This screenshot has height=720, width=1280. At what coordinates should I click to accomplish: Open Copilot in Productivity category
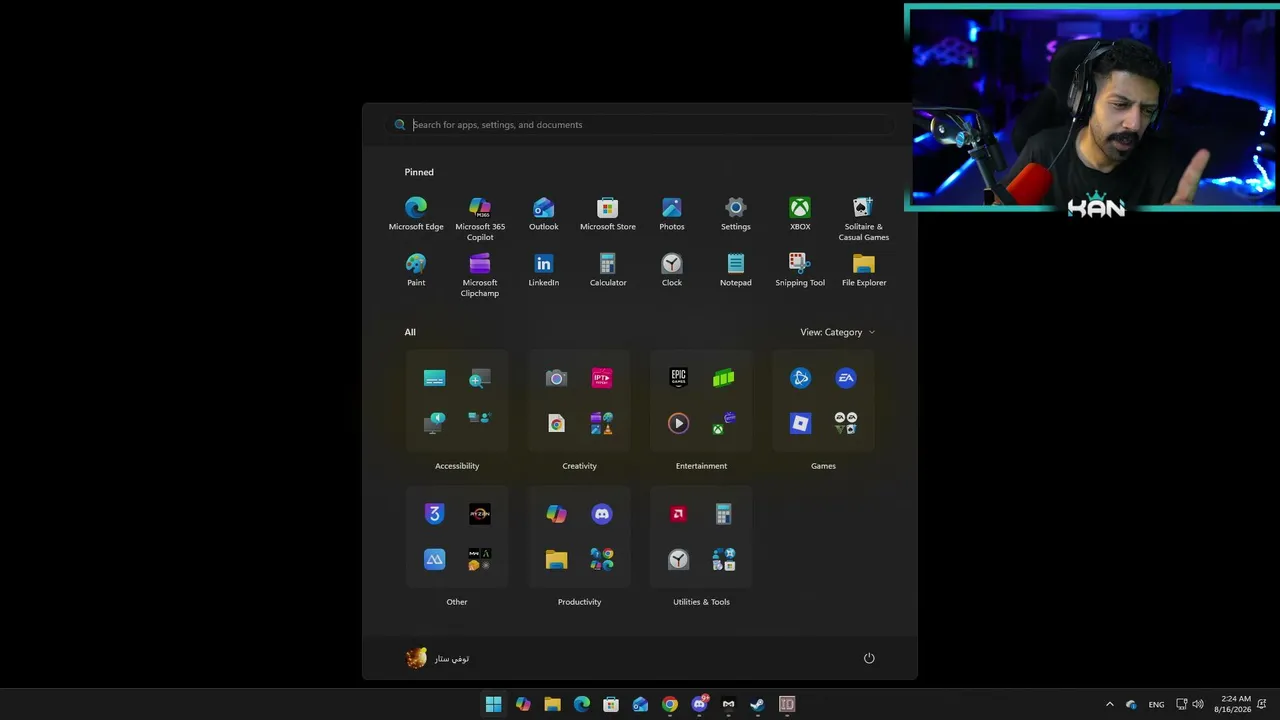pos(556,514)
